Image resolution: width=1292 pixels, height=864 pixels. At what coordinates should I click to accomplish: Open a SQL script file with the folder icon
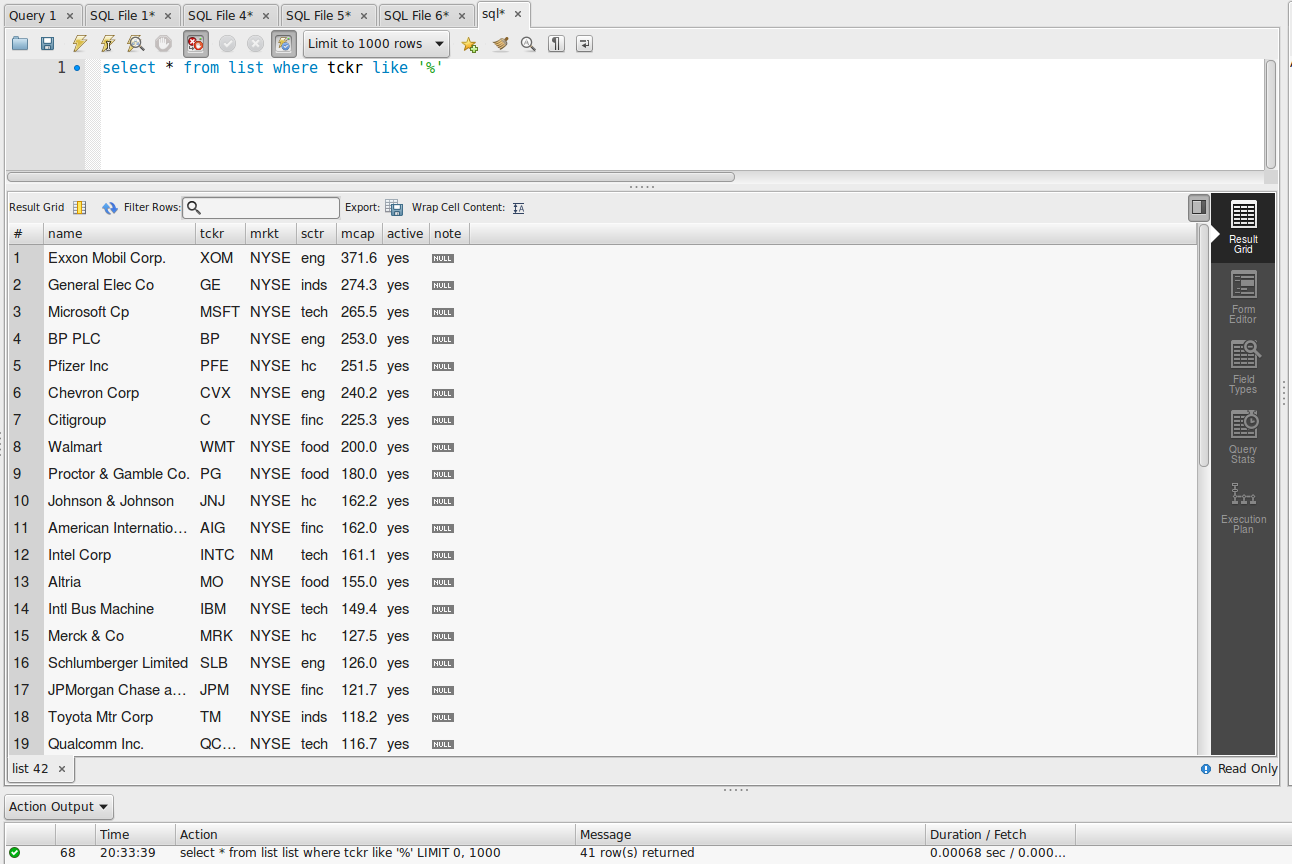(20, 43)
